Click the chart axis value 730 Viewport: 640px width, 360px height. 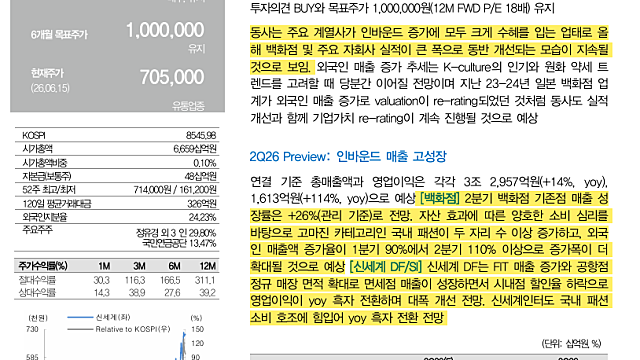point(32,329)
